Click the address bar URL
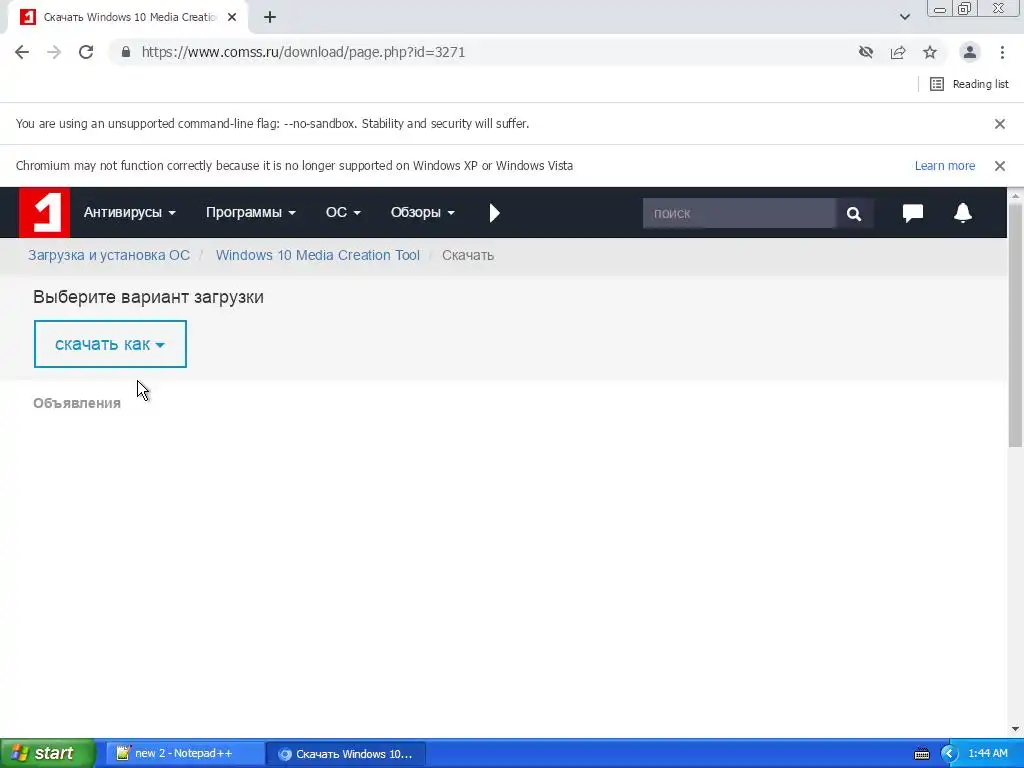The width and height of the screenshot is (1024, 768). (303, 52)
